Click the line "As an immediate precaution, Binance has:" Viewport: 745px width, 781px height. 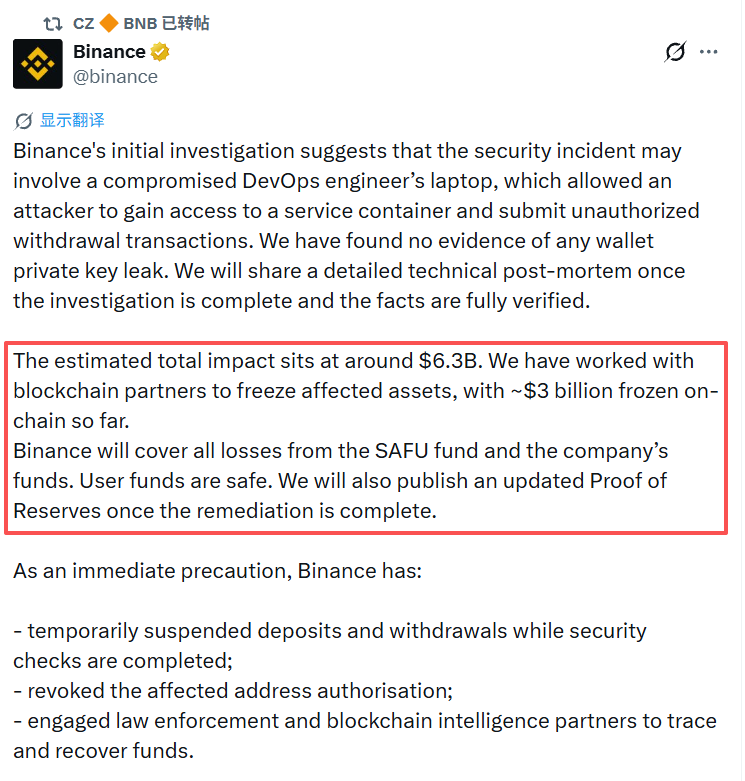coord(218,571)
